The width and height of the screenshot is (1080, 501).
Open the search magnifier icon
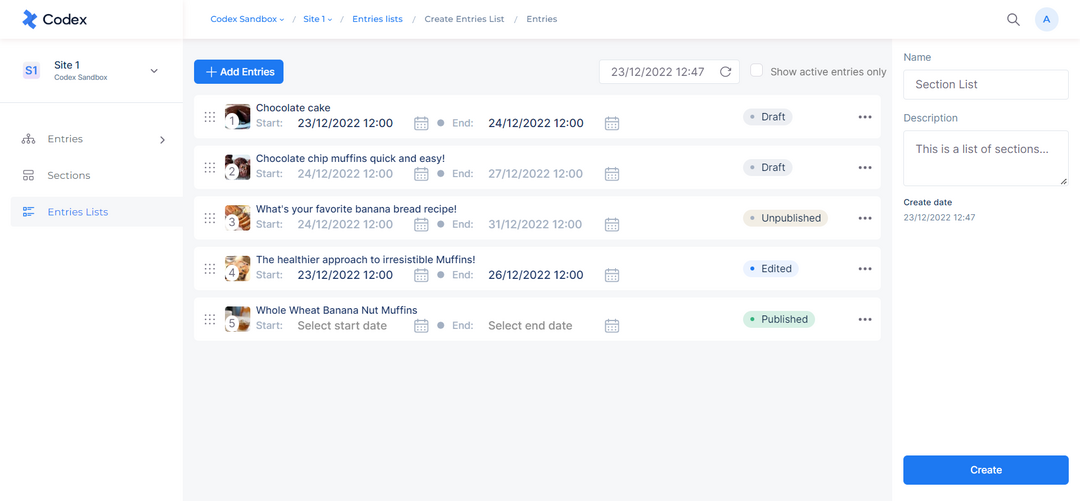pyautogui.click(x=1013, y=19)
